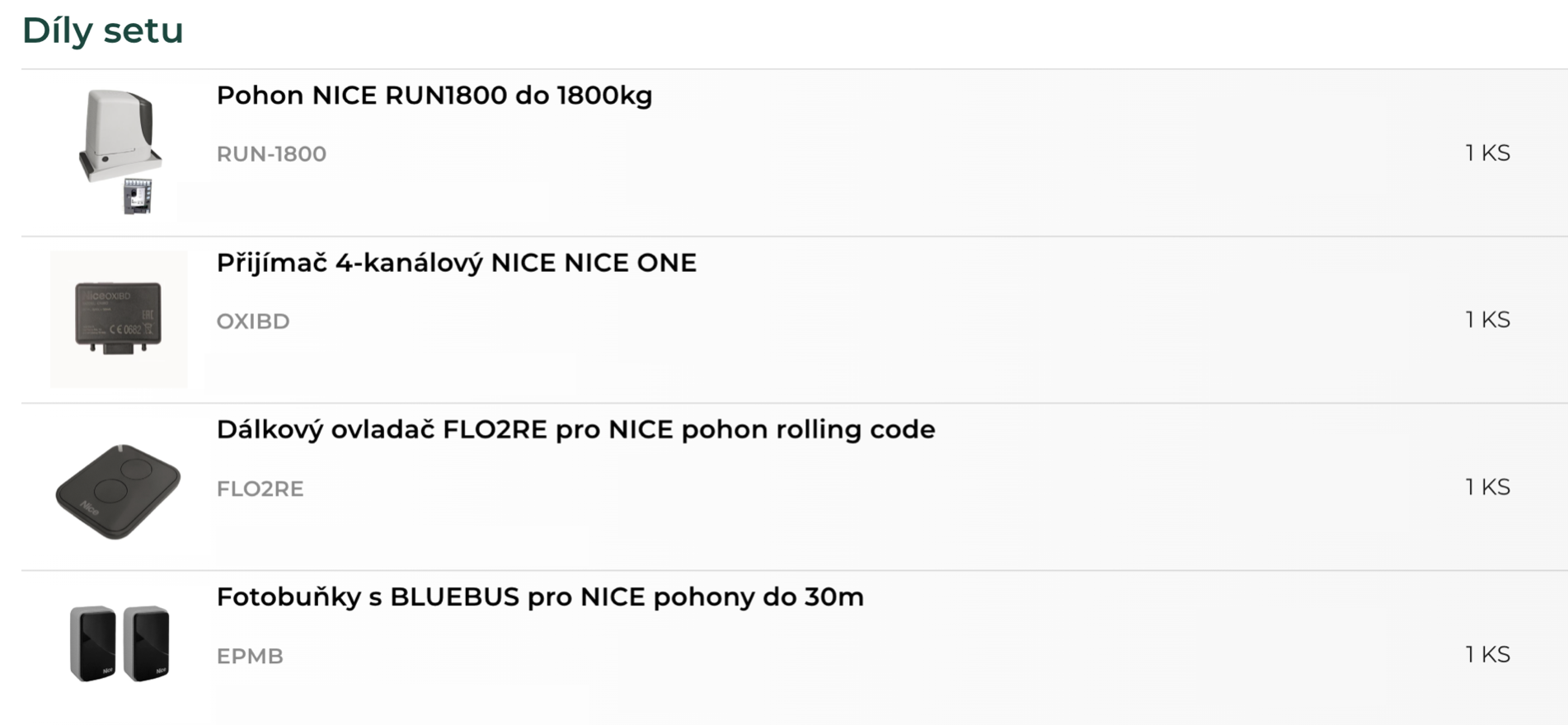
Task: Open the EPMB photocells product image
Action: 119,643
